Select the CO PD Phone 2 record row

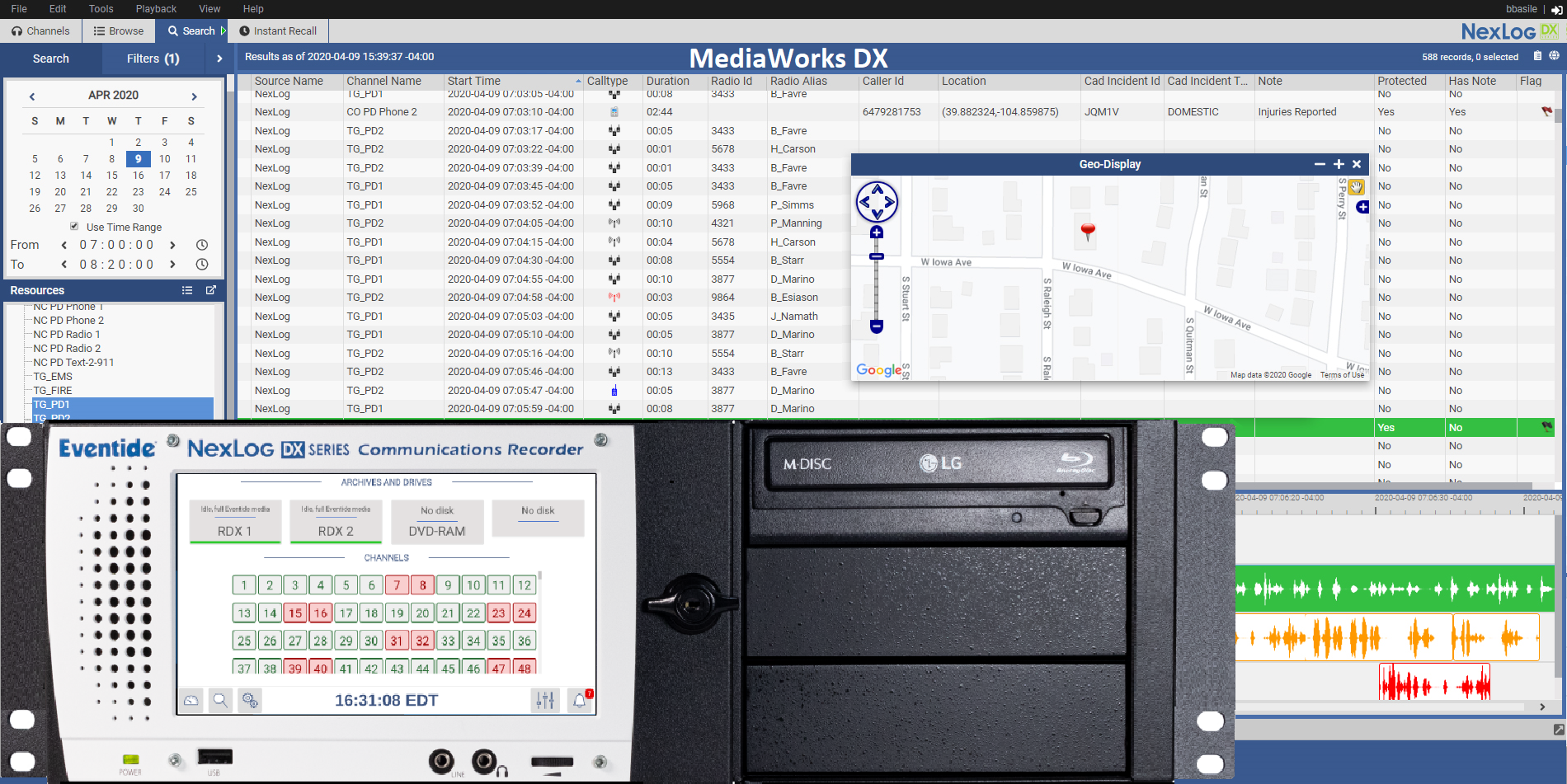coord(895,112)
